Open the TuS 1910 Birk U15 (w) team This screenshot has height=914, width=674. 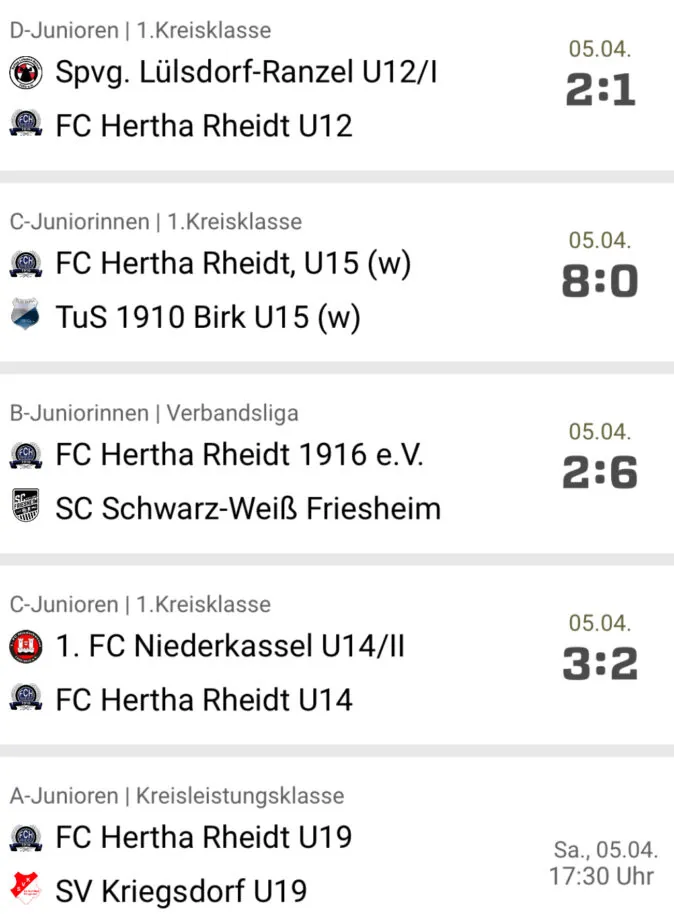click(x=208, y=318)
